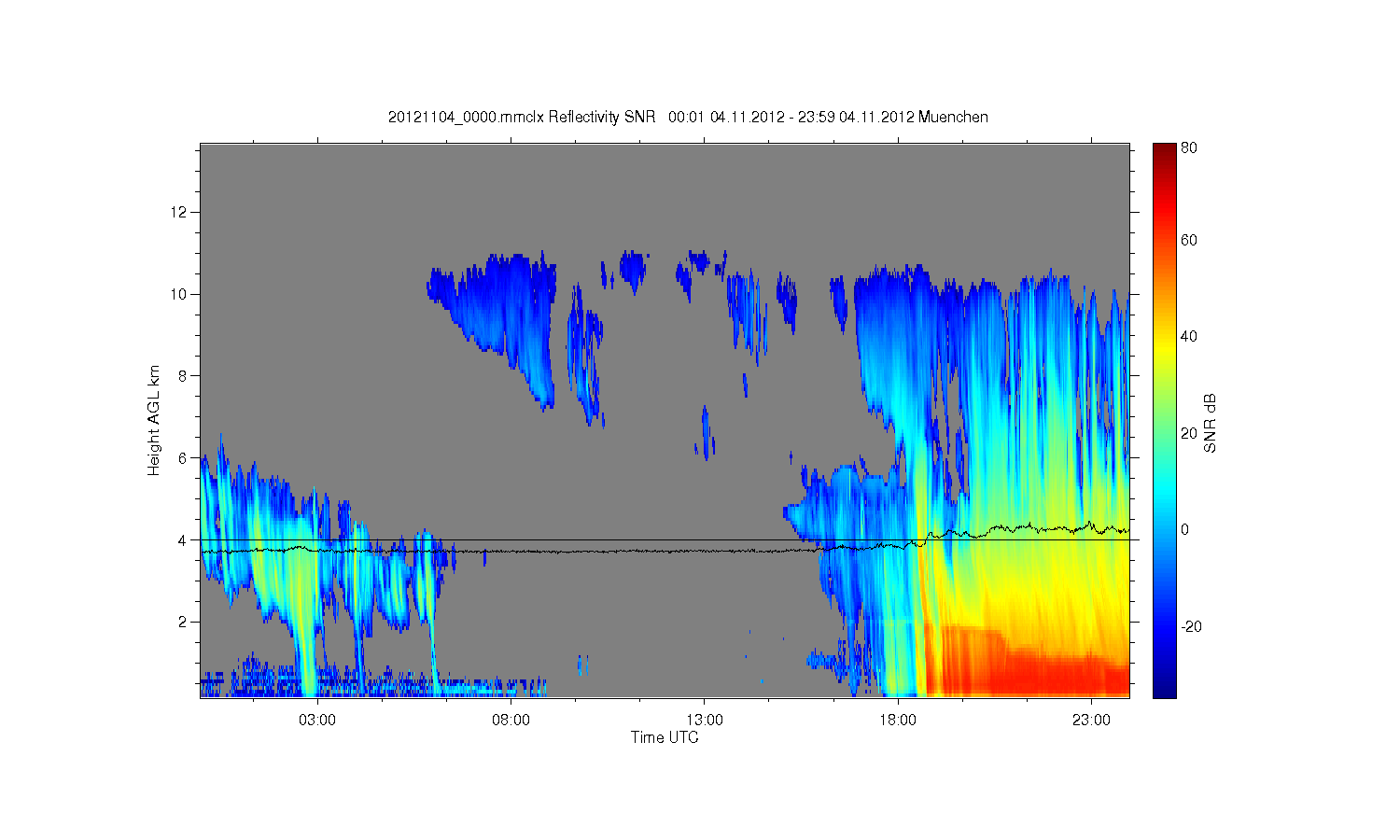Click the horizontal black line at 4 km
Image resolution: width=1400 pixels, height=840 pixels.
tap(665, 539)
